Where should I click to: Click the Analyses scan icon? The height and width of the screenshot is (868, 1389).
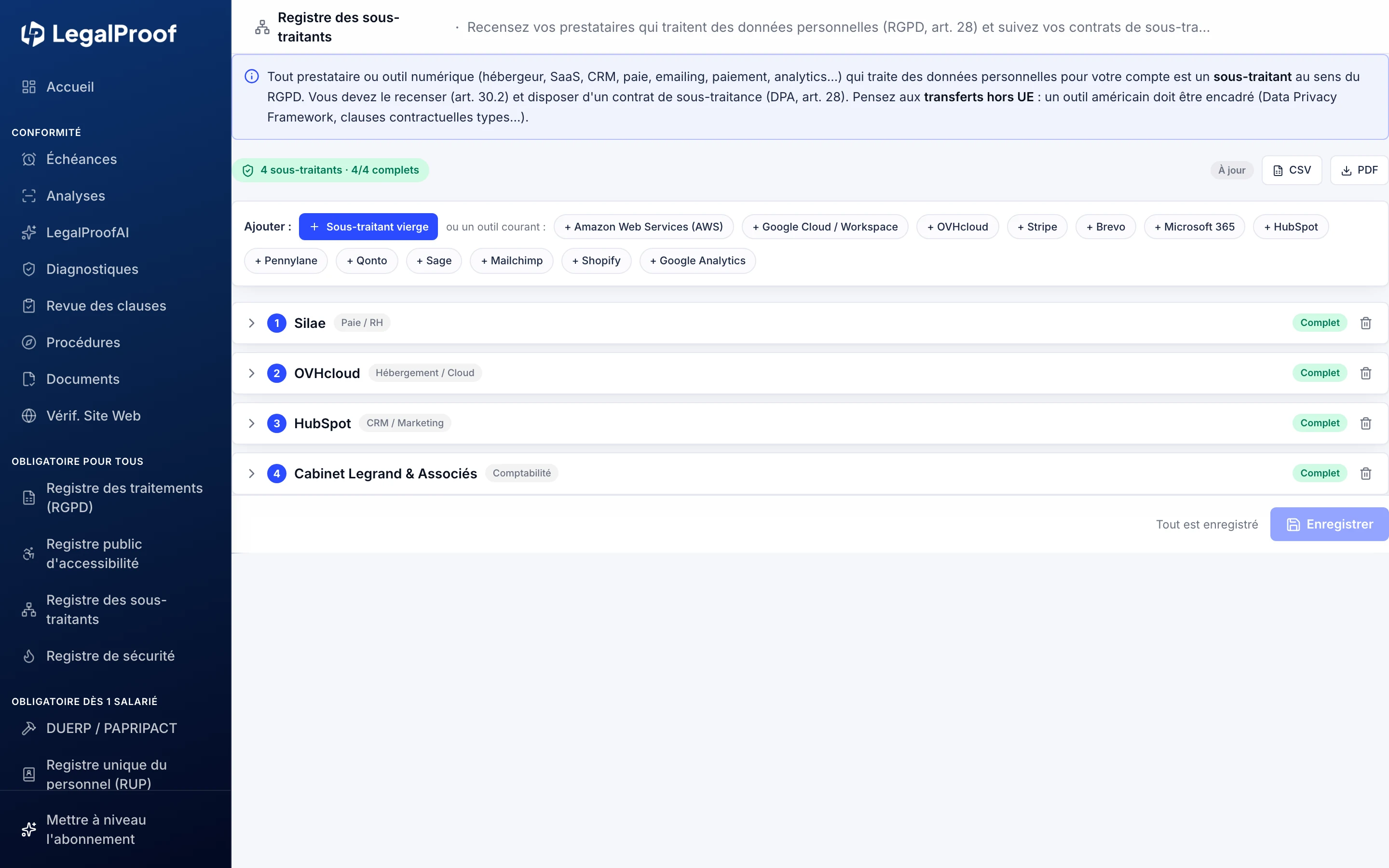29,196
